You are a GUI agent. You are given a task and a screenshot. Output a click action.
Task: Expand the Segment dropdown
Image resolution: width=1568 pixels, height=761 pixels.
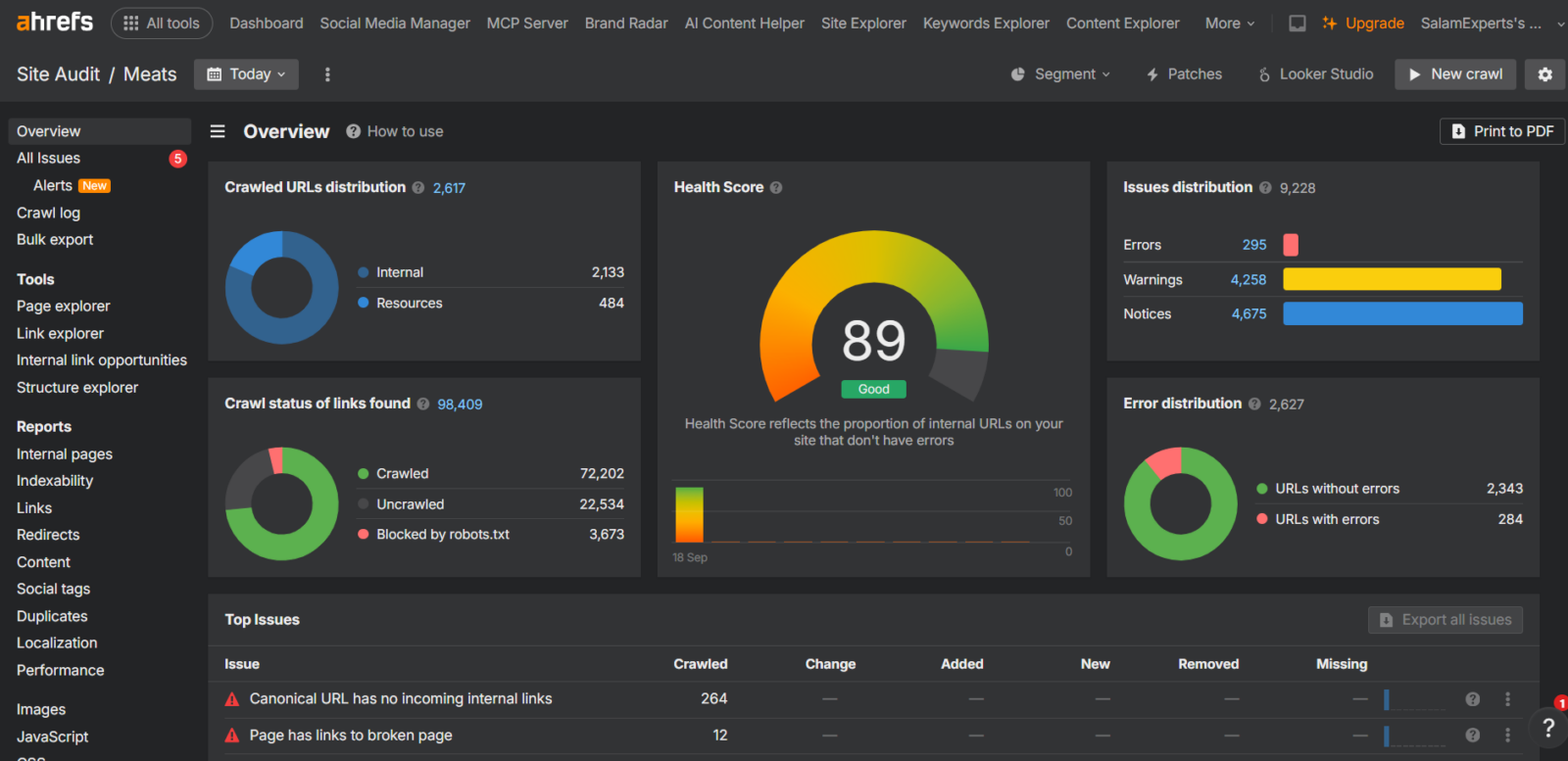coord(1061,74)
